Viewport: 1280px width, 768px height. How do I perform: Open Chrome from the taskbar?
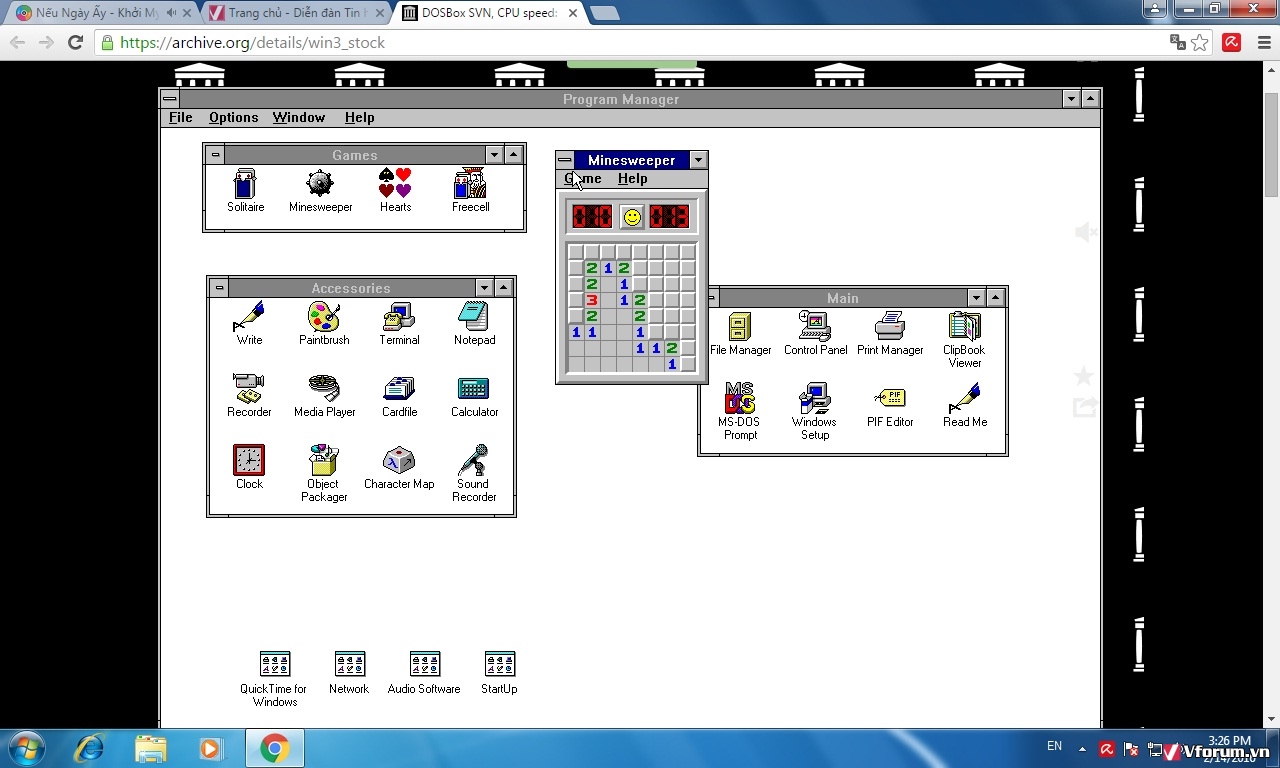[274, 748]
